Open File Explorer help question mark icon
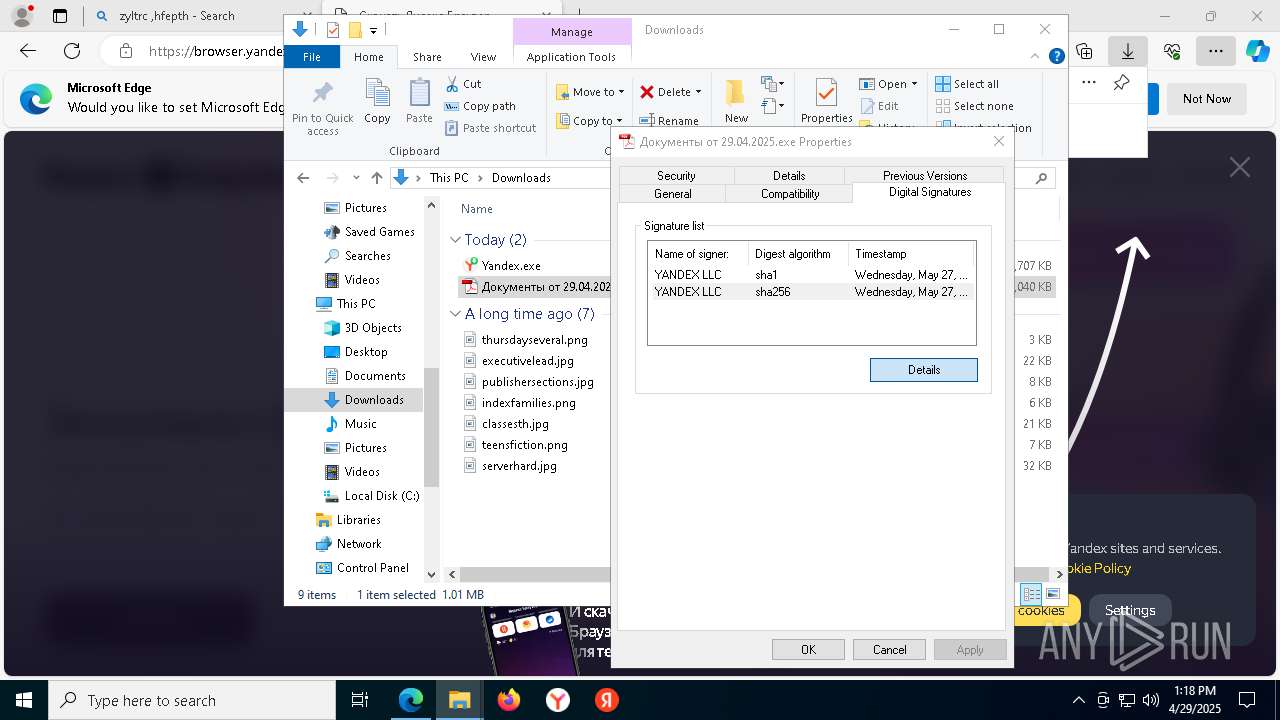 1056,57
